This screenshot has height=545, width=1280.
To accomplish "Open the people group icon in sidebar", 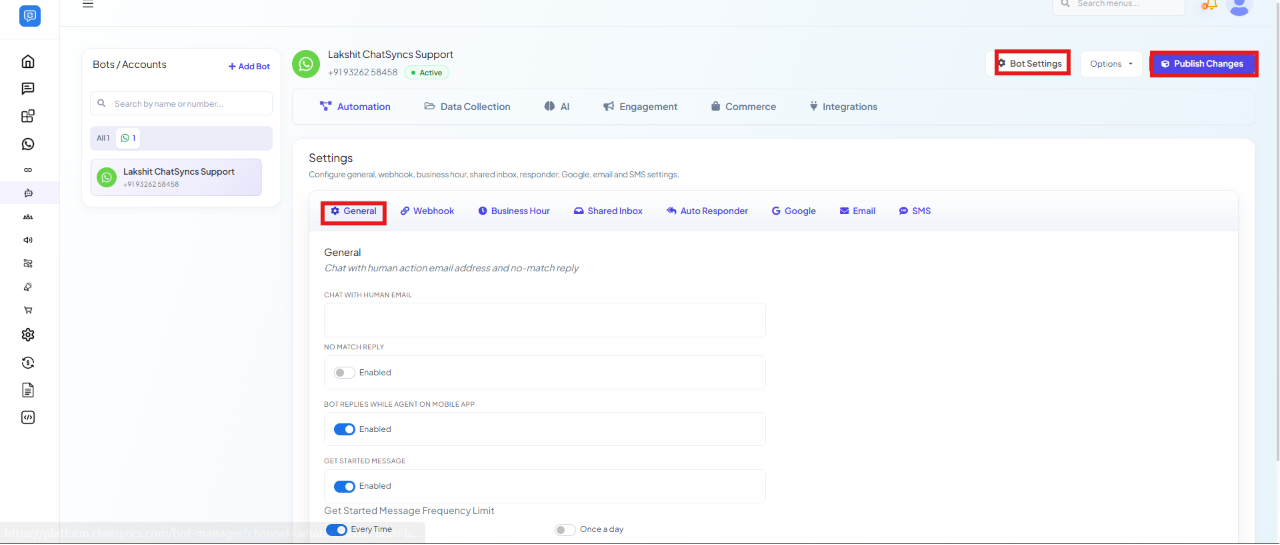I will coord(28,216).
